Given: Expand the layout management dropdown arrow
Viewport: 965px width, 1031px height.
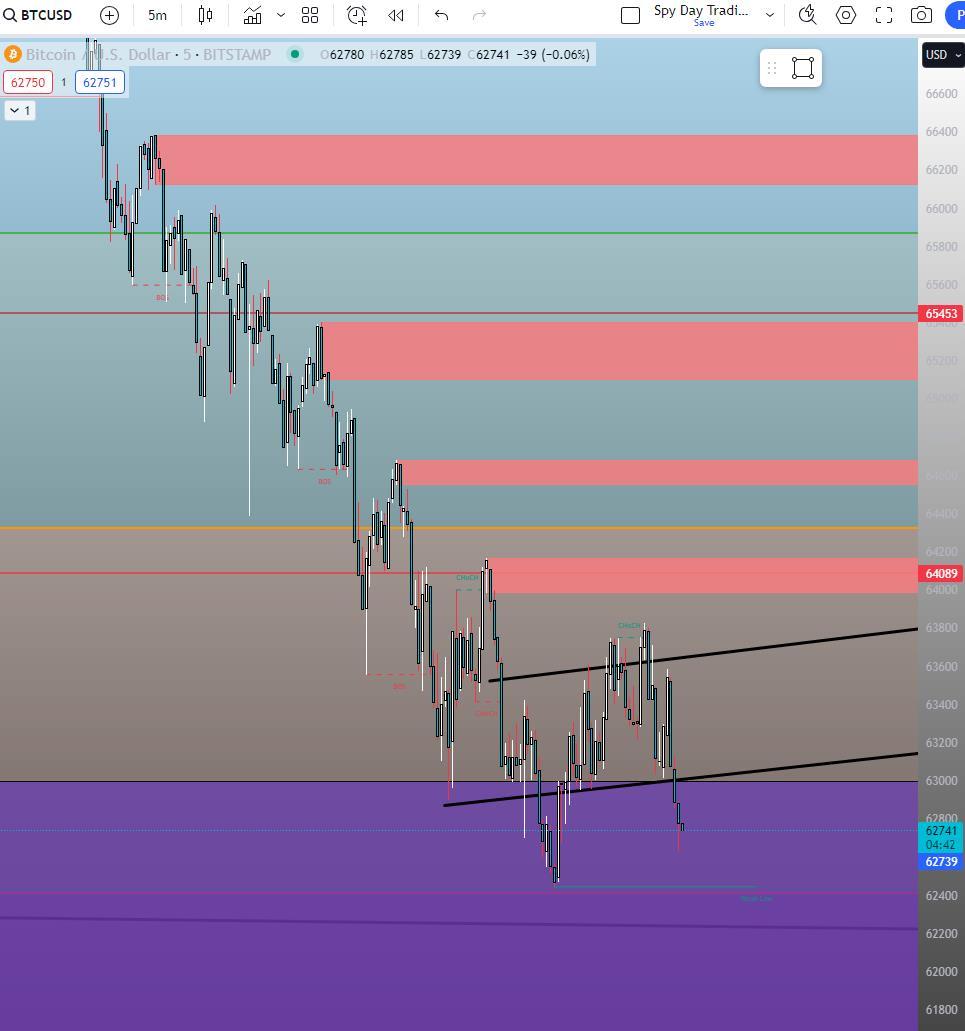Looking at the screenshot, I should pyautogui.click(x=770, y=15).
